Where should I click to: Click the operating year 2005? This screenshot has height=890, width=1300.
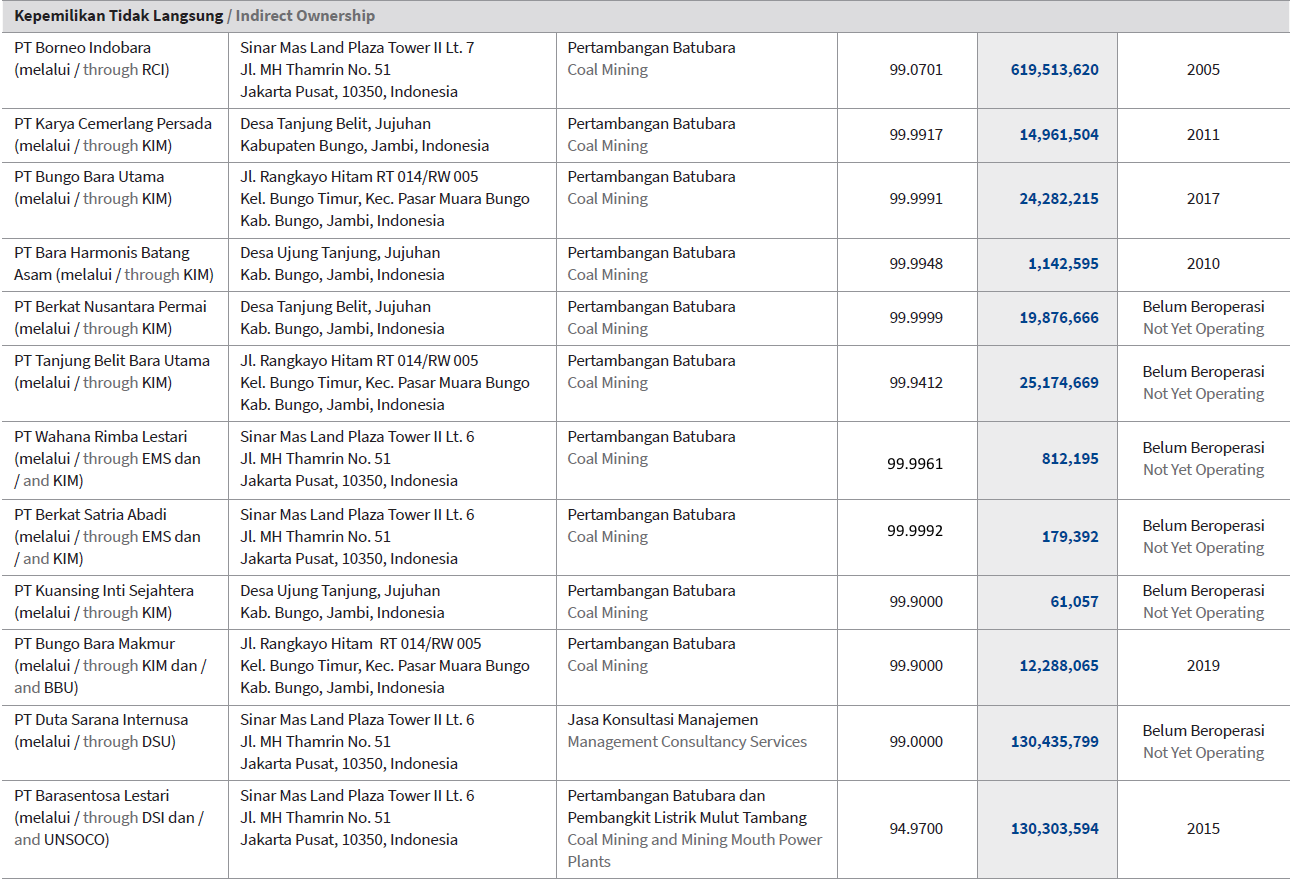click(x=1203, y=70)
